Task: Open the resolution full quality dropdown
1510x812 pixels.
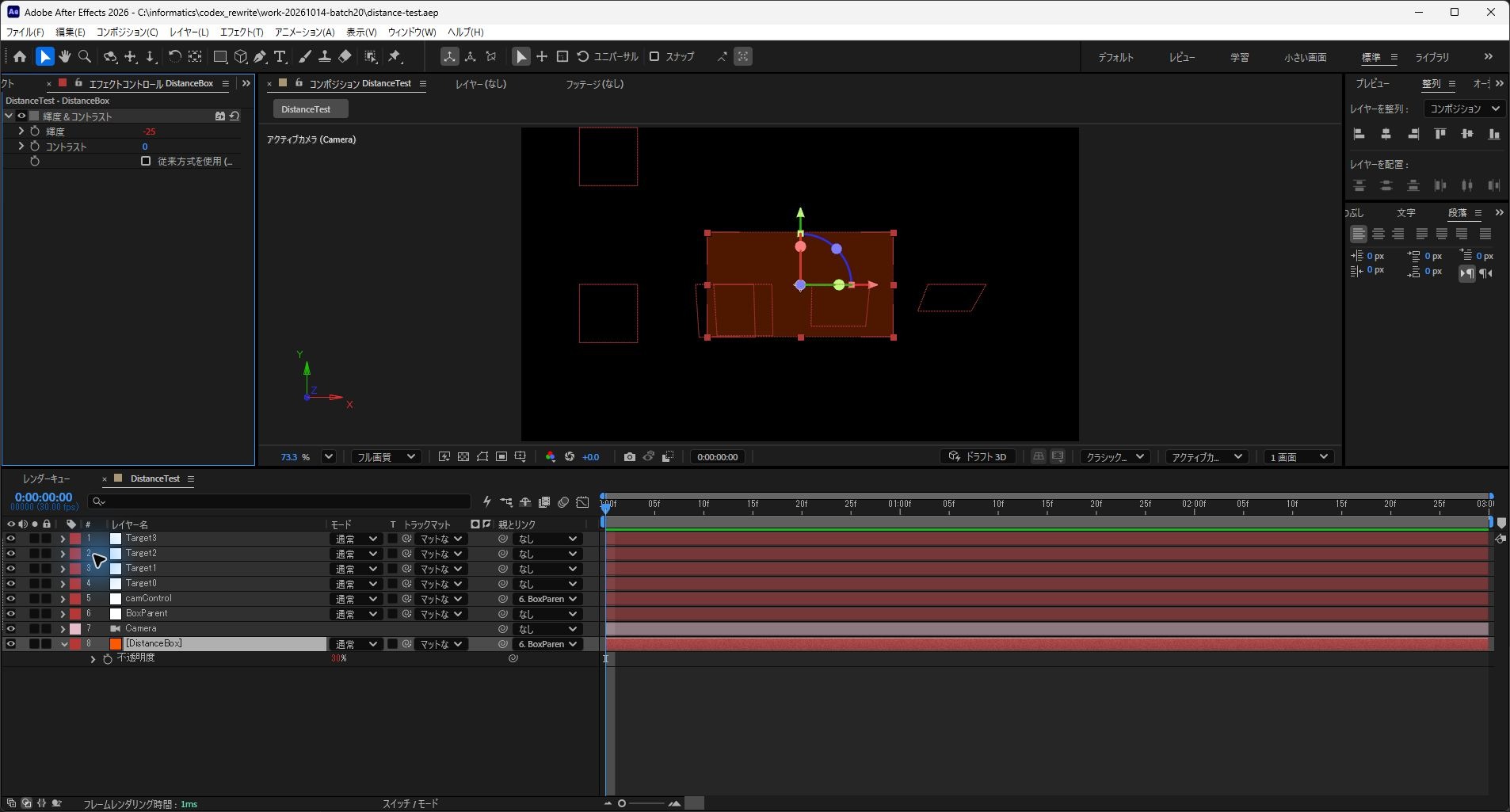Action: (x=386, y=457)
